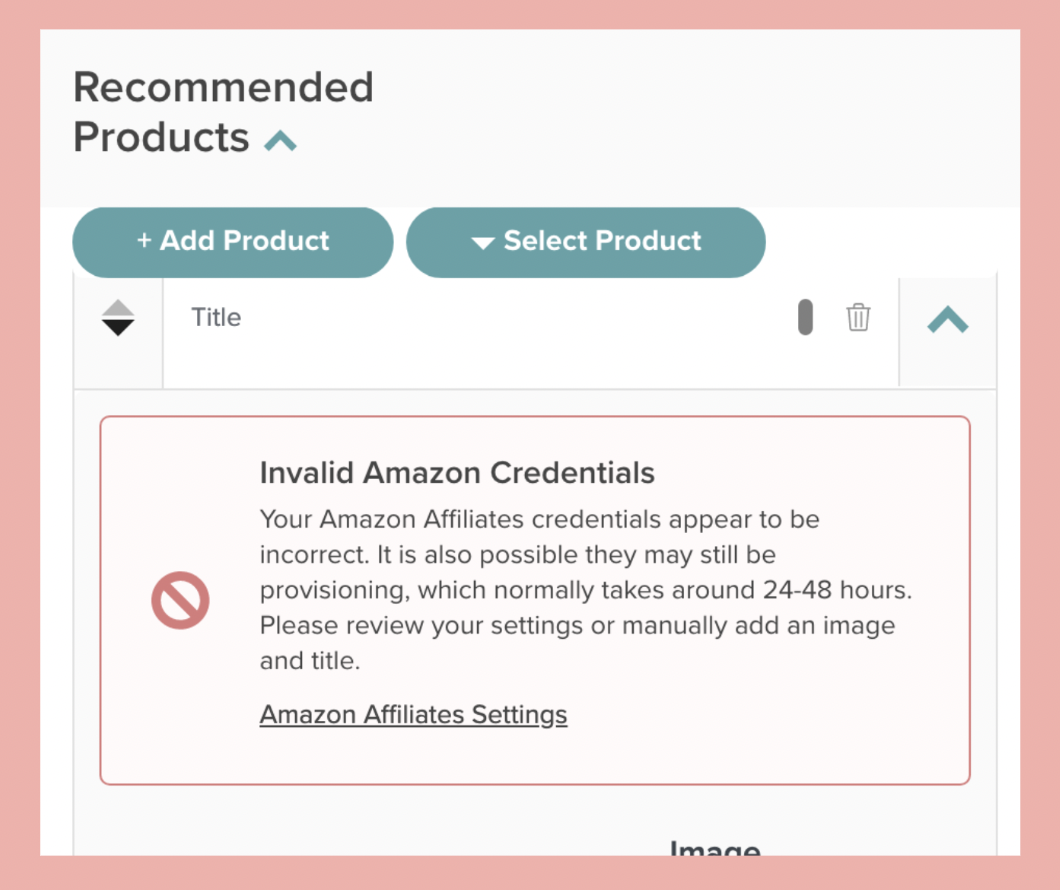1060x890 pixels.
Task: Click the dark pill drag handle icon
Action: click(804, 316)
